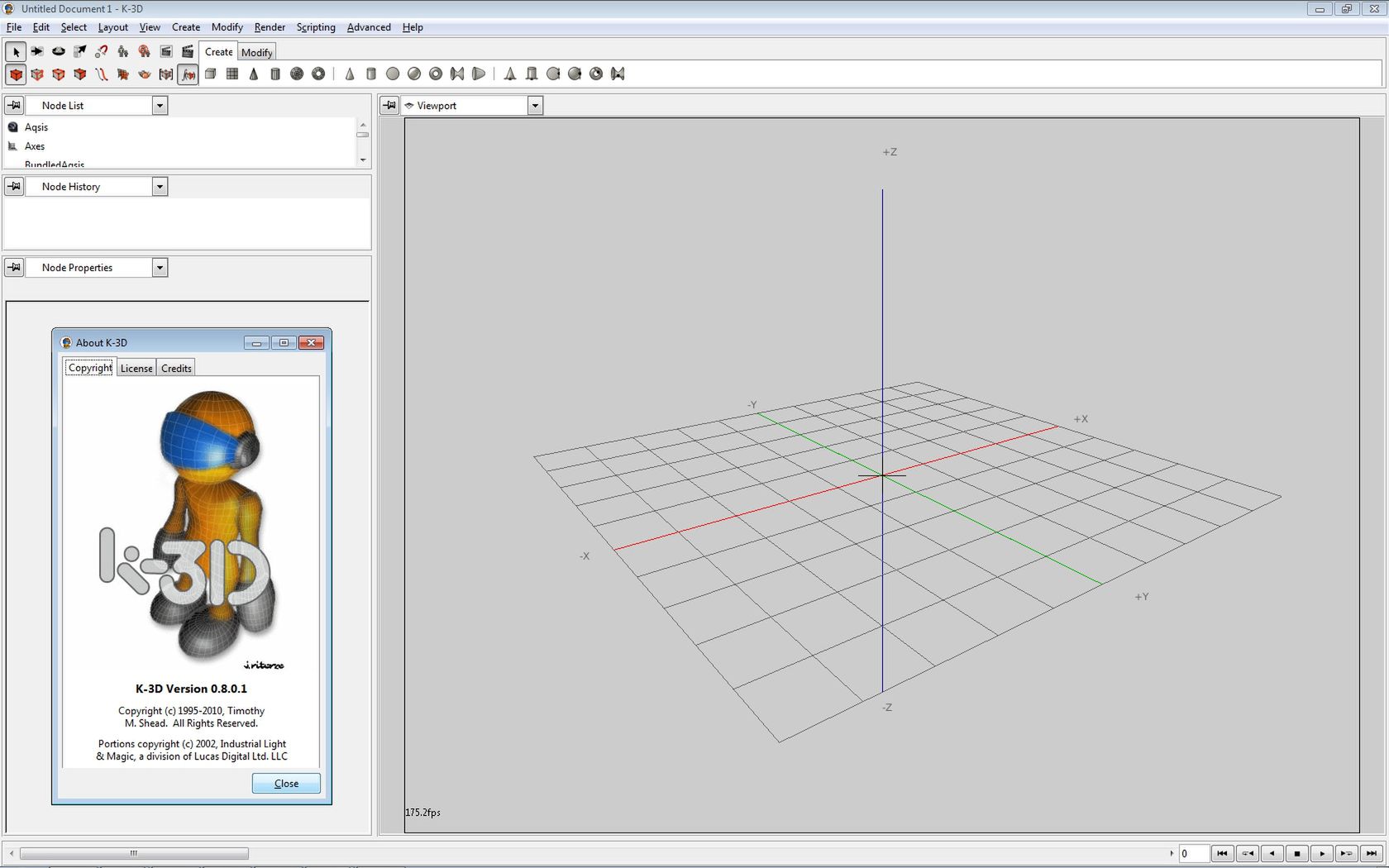Start Render Frame clapperboard icon
The width and height of the screenshot is (1389, 868).
click(x=188, y=51)
